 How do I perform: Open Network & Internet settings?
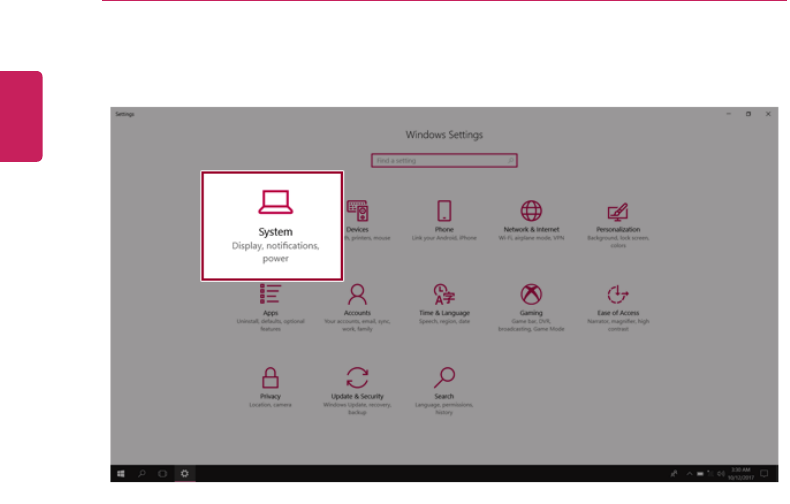click(x=531, y=221)
